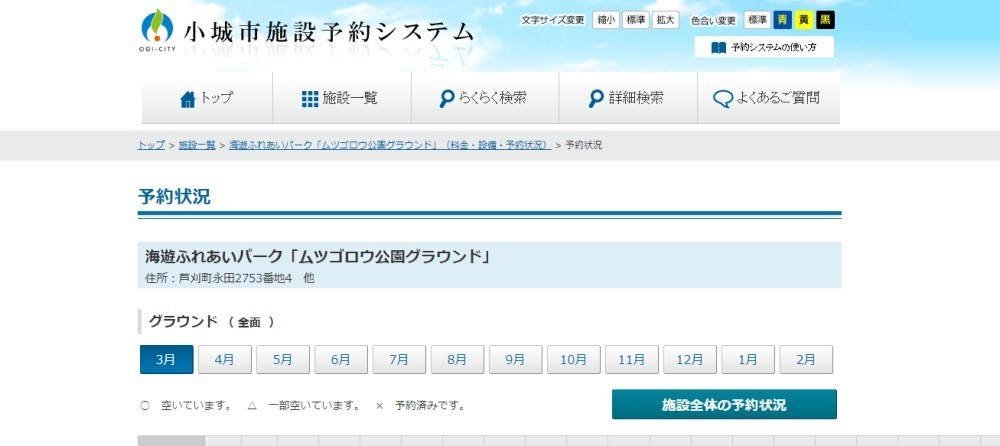Screen dimensions: 1000x446
Task: Click the × 予約済みです legend text
Action: pos(420,405)
